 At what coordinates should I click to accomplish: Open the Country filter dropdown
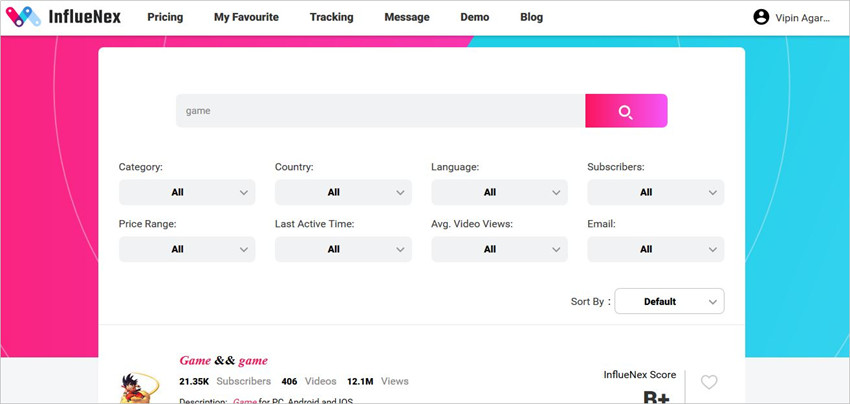click(343, 193)
